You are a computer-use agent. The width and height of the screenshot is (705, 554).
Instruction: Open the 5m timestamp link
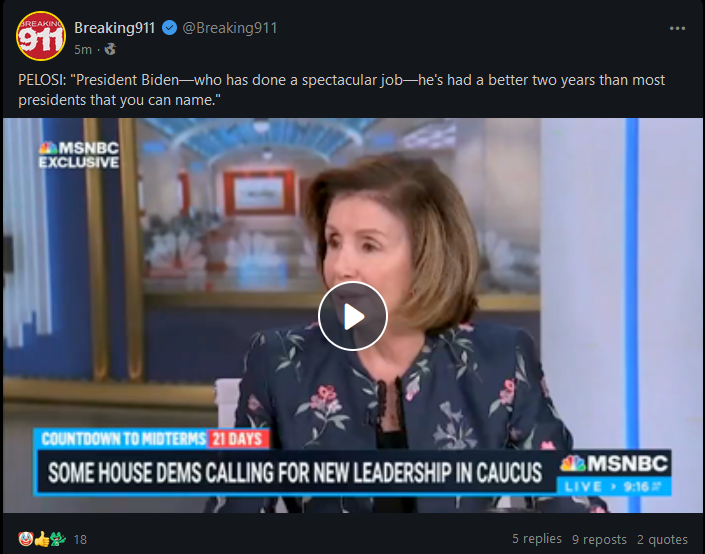(83, 49)
